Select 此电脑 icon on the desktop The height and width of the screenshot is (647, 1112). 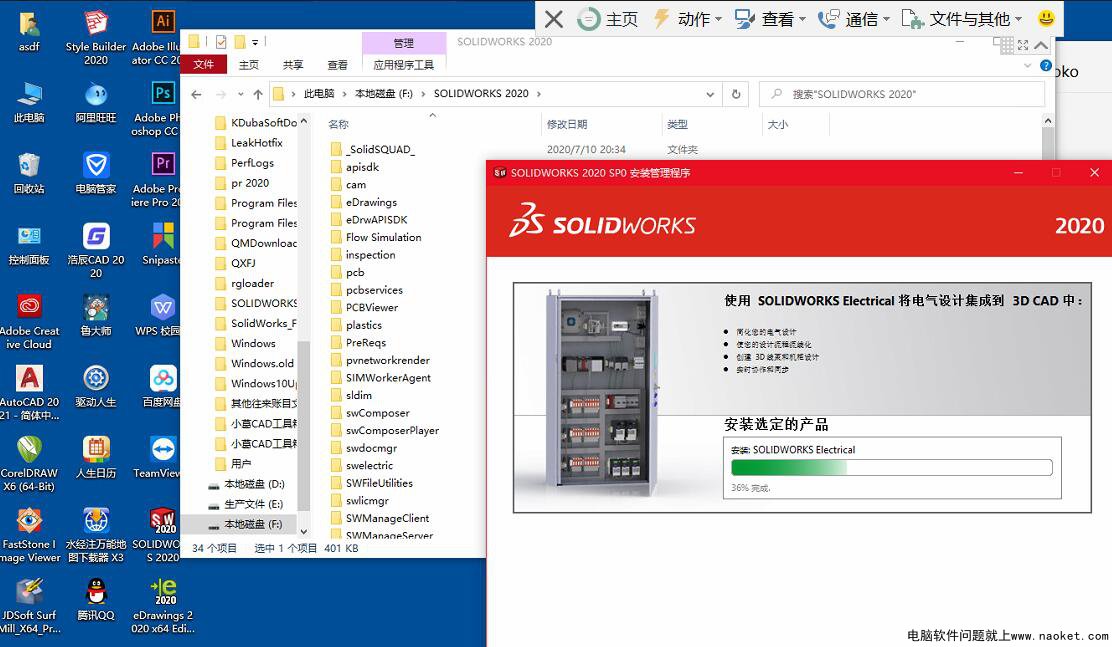pos(29,102)
